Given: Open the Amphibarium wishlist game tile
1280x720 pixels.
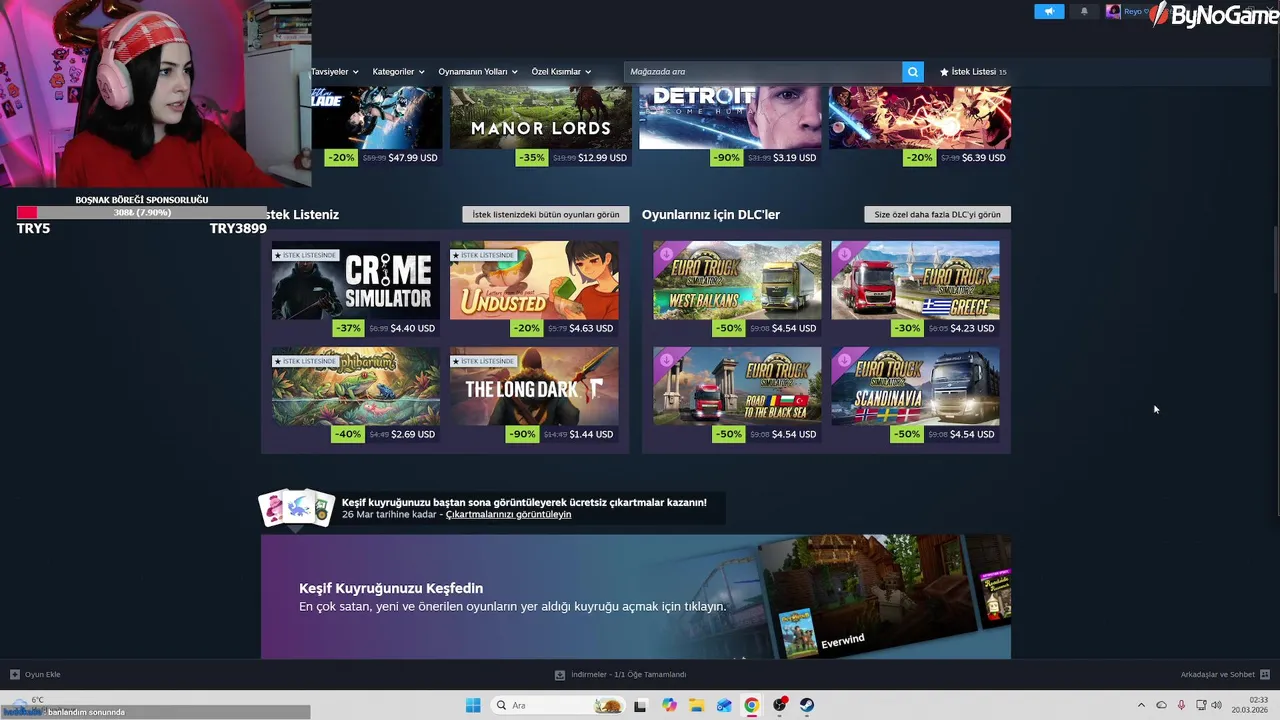Looking at the screenshot, I should click(x=355, y=386).
